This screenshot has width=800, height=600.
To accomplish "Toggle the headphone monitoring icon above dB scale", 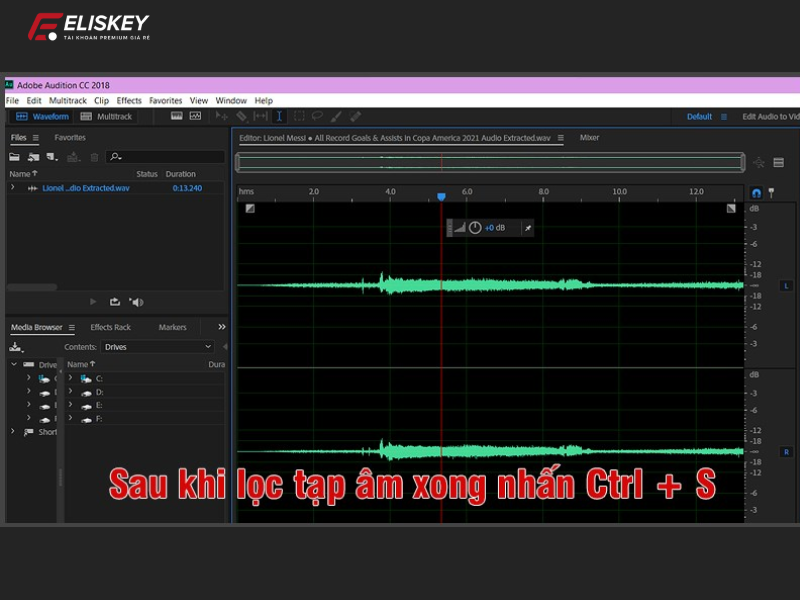I will [755, 193].
